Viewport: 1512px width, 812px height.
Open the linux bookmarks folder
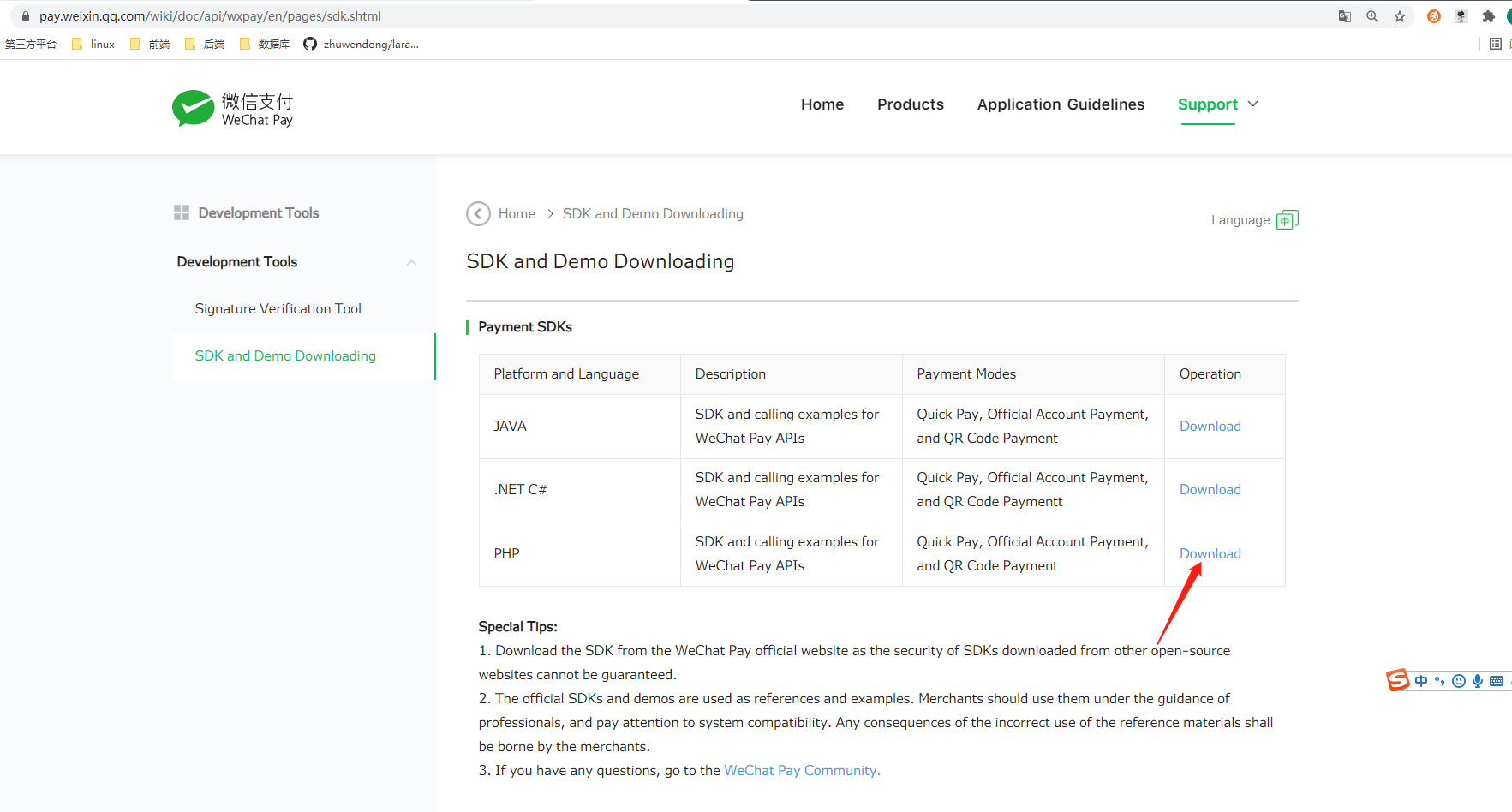[x=93, y=44]
